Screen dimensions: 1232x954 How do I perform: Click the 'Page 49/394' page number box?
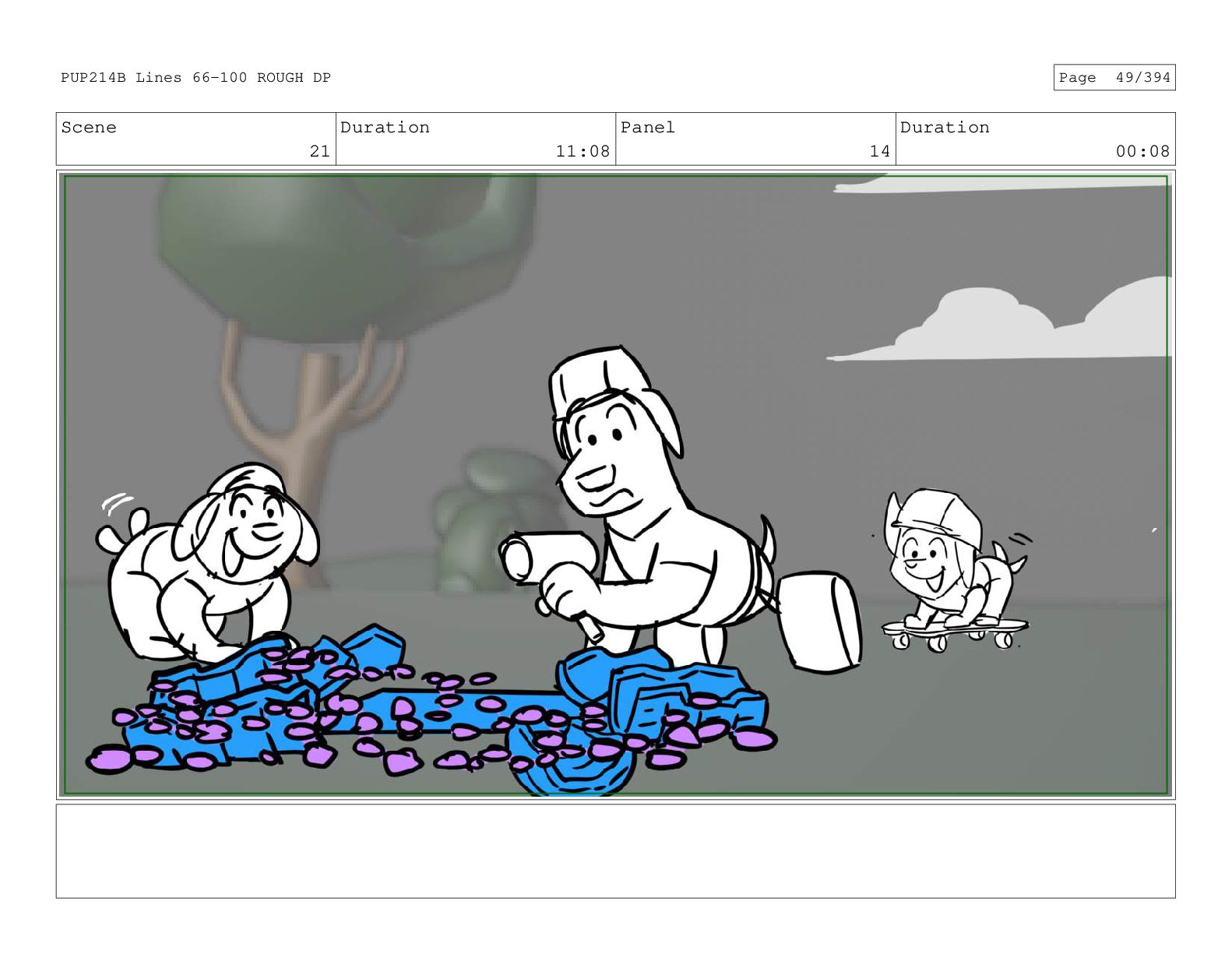(x=1114, y=77)
